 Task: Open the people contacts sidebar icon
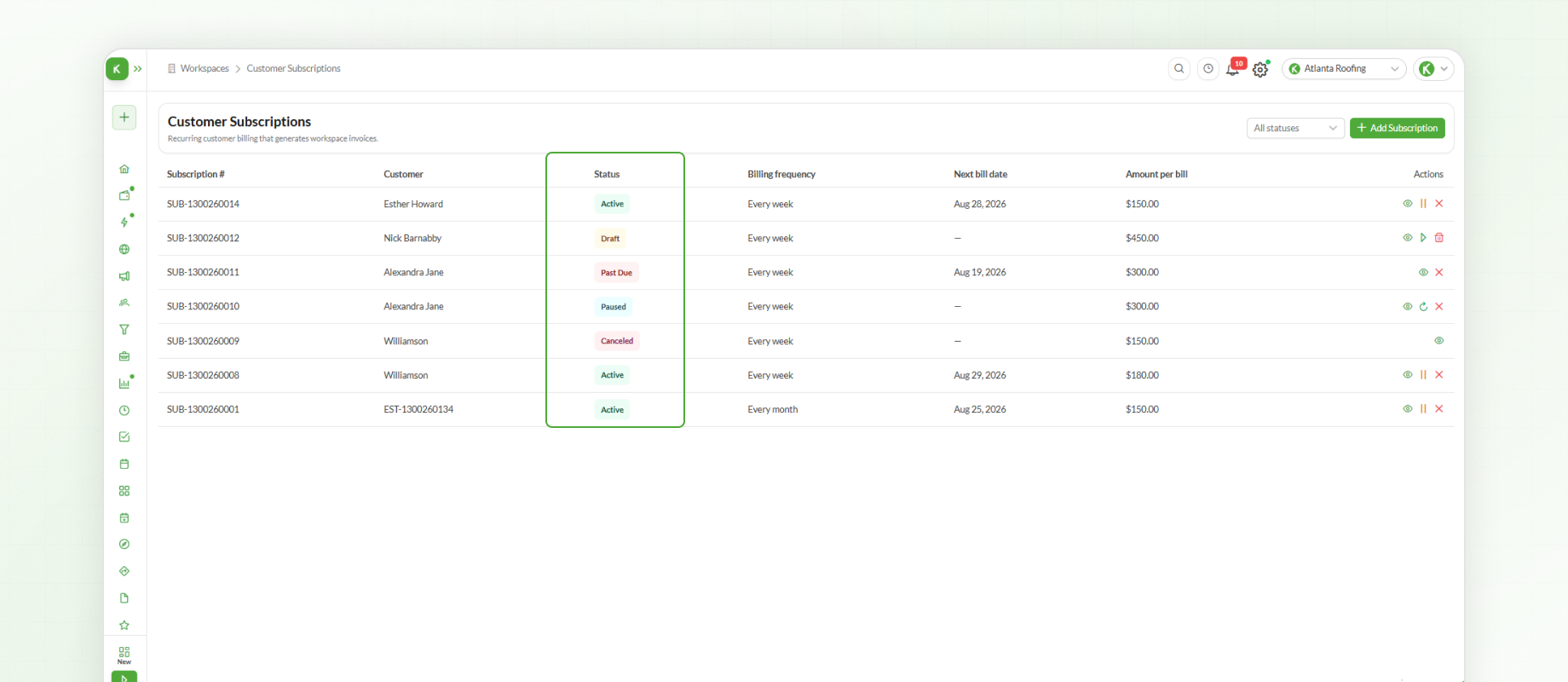[x=124, y=303]
